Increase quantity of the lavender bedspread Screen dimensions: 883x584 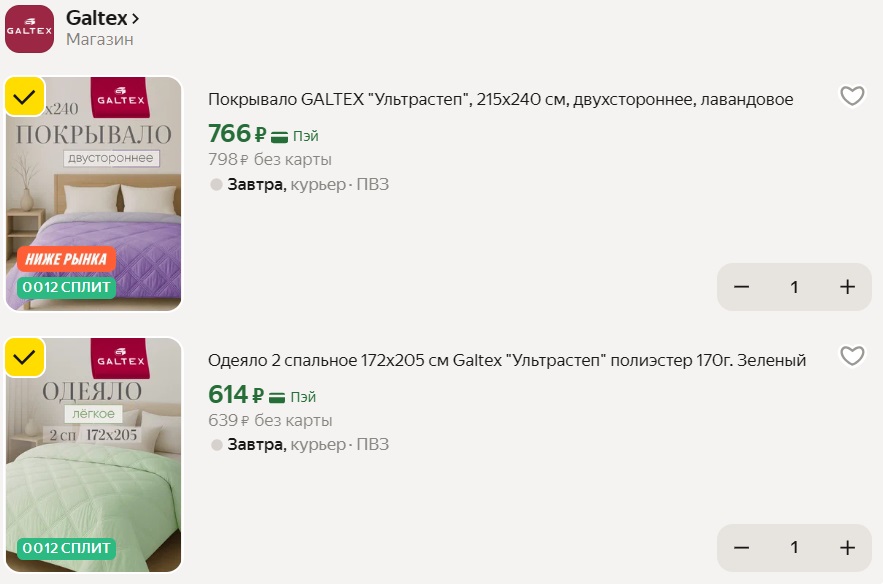pyautogui.click(x=848, y=287)
